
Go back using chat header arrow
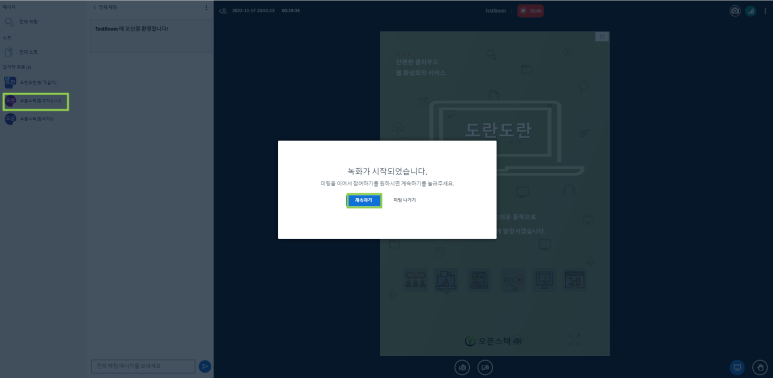pos(95,8)
